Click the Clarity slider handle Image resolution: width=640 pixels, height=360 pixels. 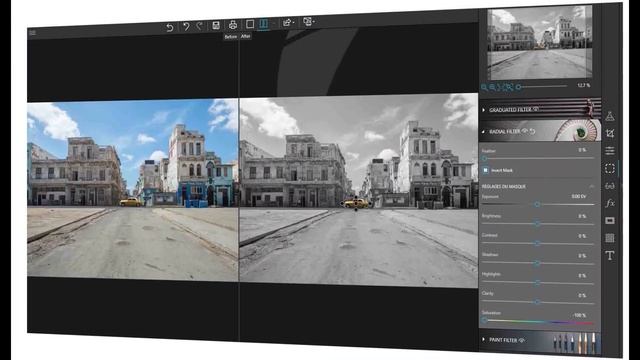click(x=538, y=302)
